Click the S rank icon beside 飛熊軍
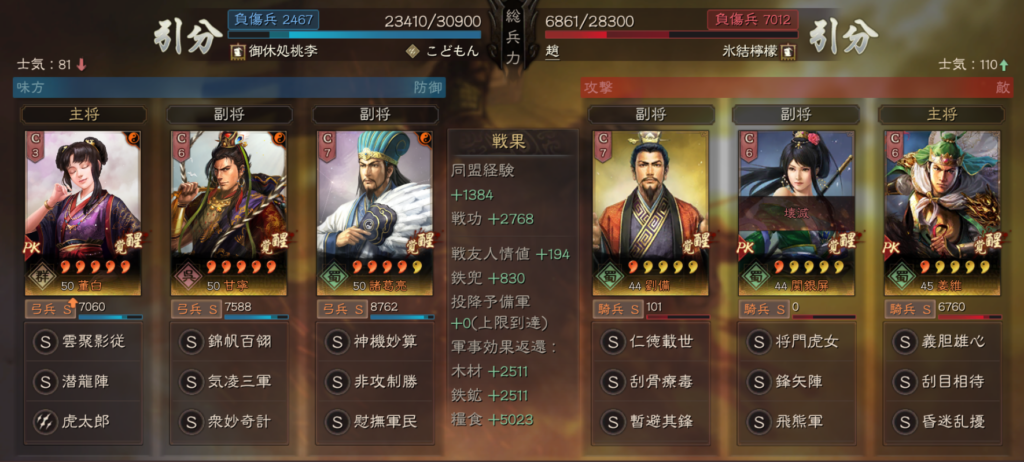1024x462 pixels. pos(759,421)
